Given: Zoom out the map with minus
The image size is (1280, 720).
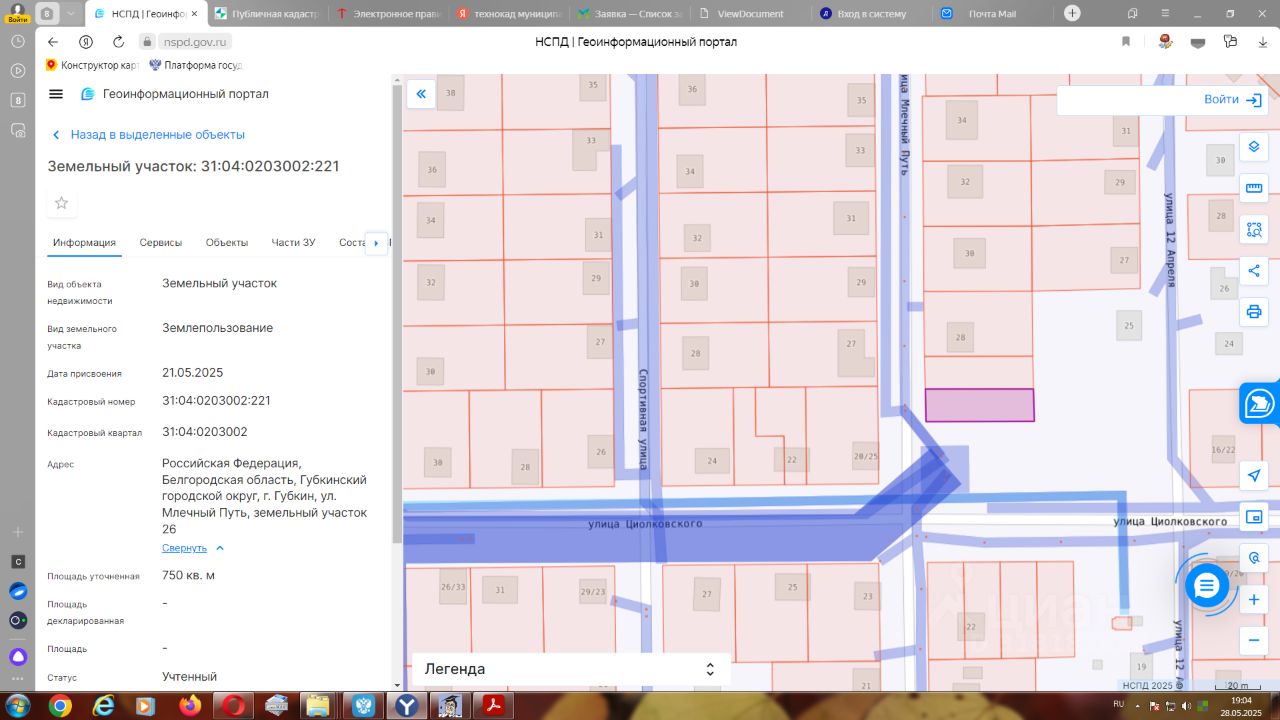Looking at the screenshot, I should [x=1254, y=640].
